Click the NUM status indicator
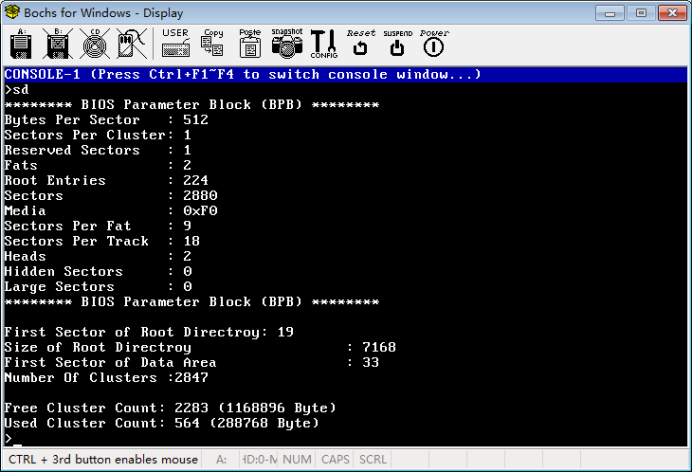 click(297, 460)
